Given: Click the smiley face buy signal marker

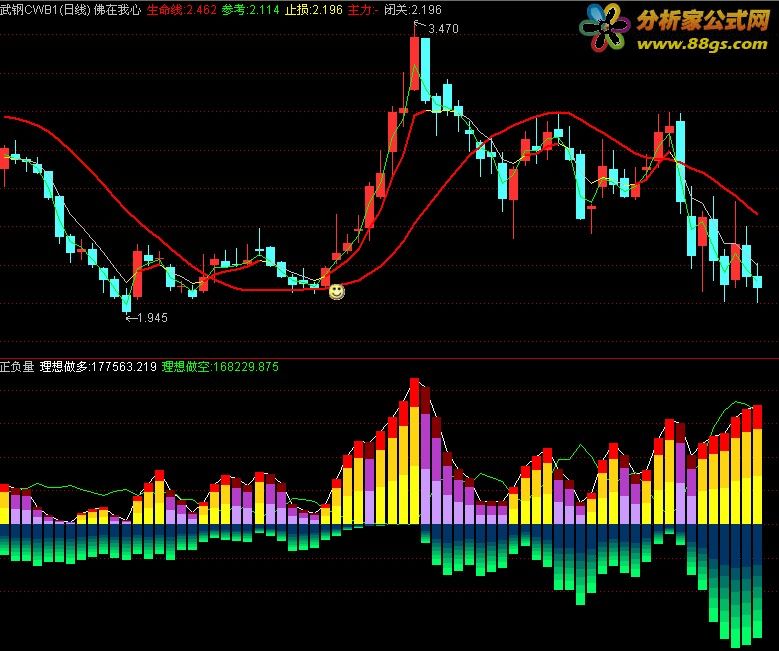Looking at the screenshot, I should coord(337,292).
